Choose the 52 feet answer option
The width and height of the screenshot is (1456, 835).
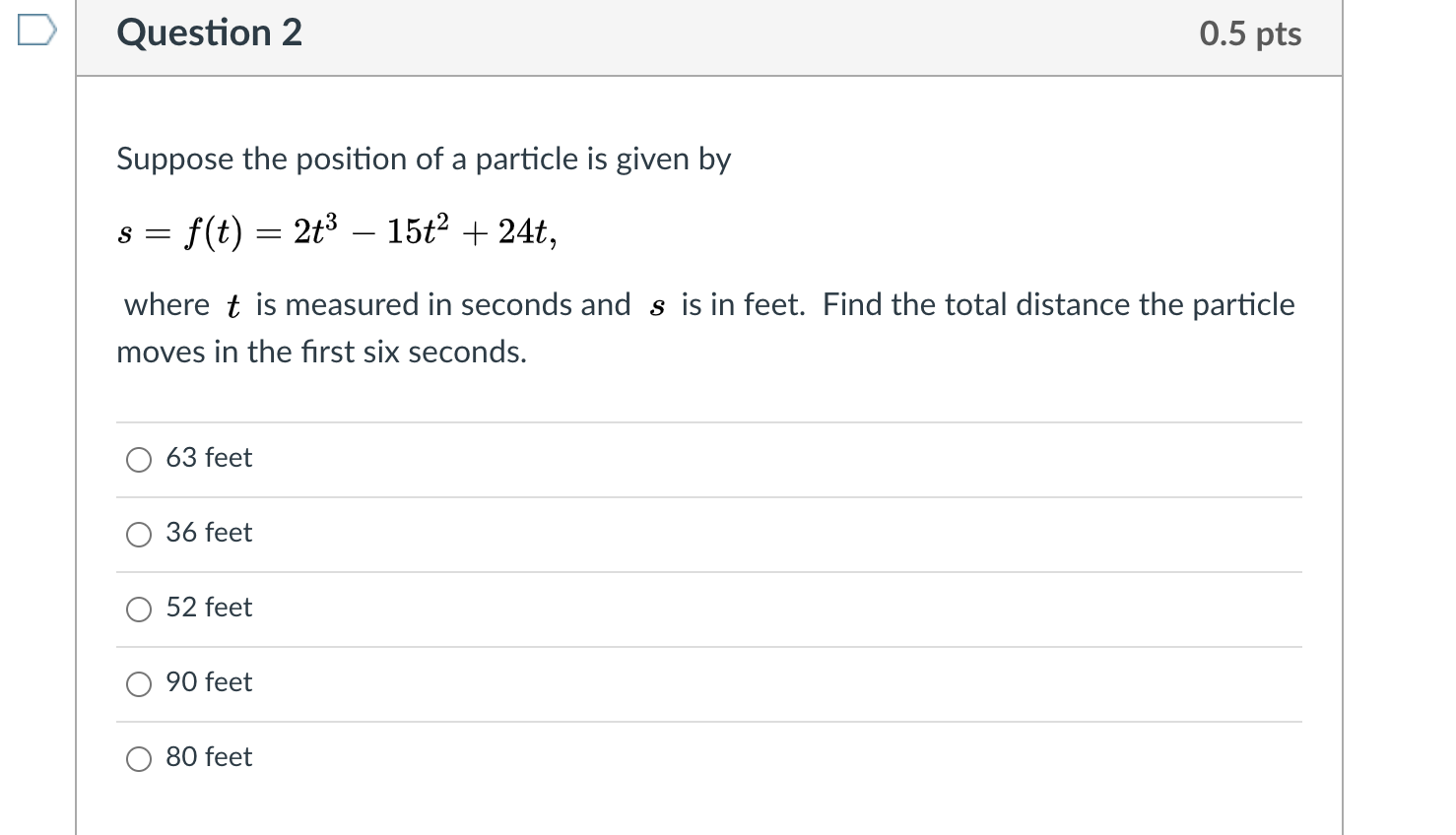pos(139,610)
